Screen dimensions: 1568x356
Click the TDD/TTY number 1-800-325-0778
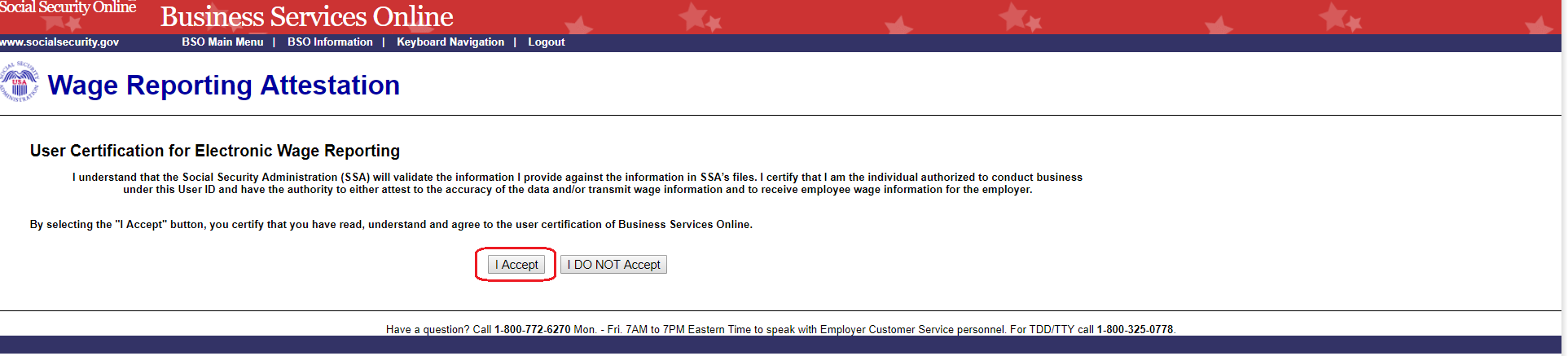(x=1135, y=330)
